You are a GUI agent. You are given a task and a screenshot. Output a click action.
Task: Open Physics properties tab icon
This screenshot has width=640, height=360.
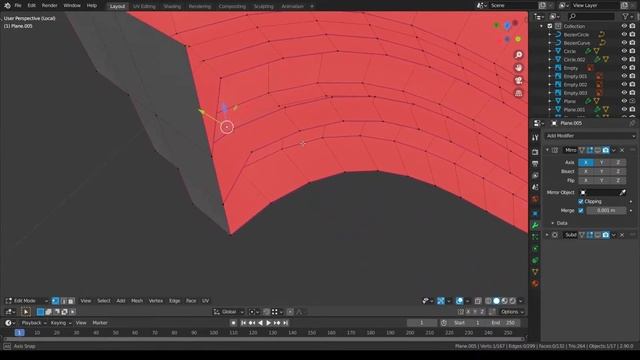click(535, 249)
